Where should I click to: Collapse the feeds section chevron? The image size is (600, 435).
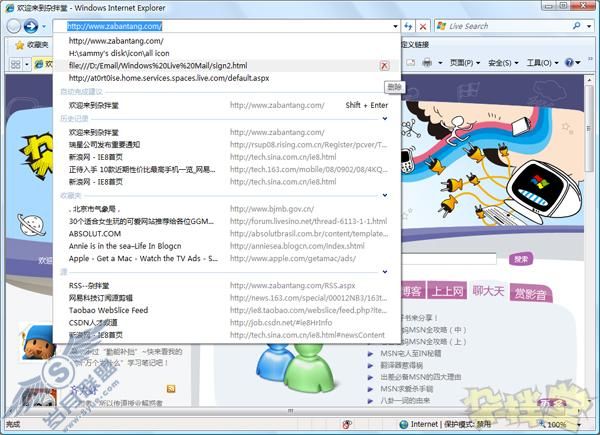385,272
